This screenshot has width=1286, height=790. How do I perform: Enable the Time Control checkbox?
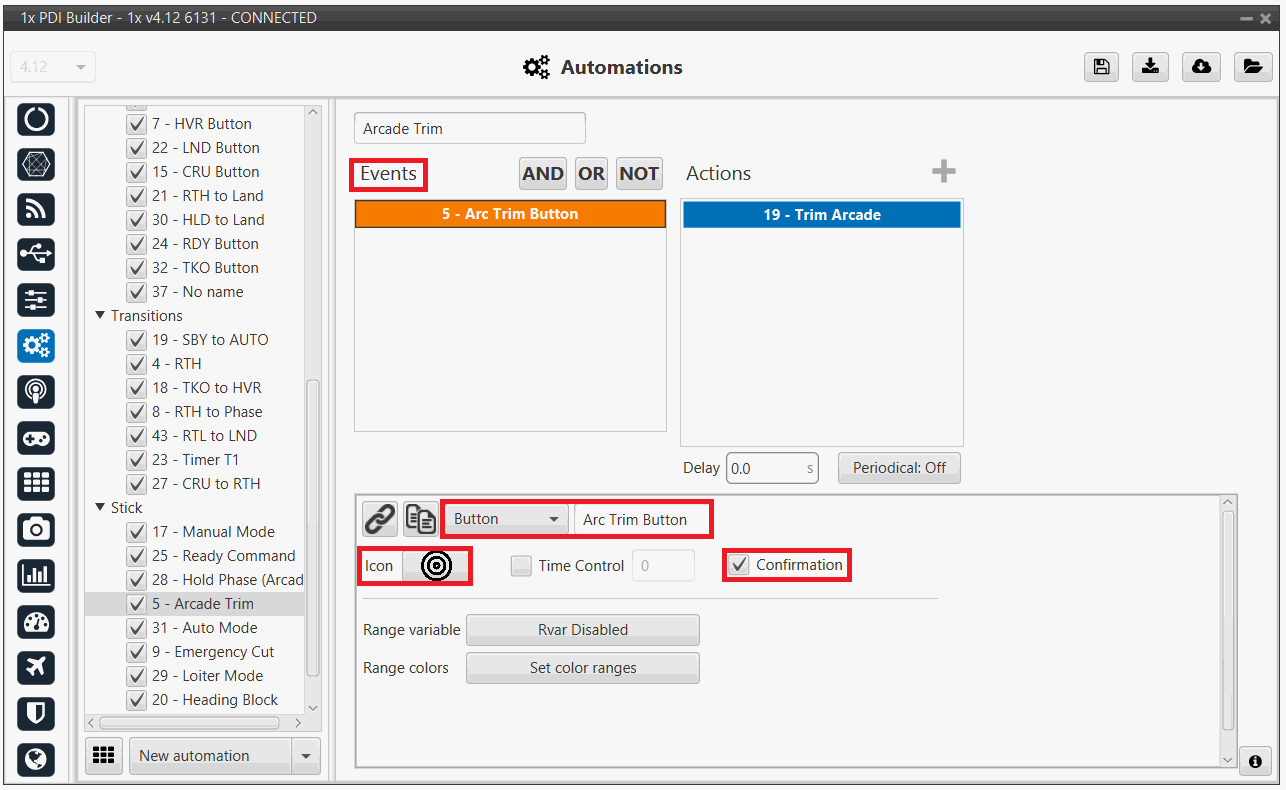[521, 566]
